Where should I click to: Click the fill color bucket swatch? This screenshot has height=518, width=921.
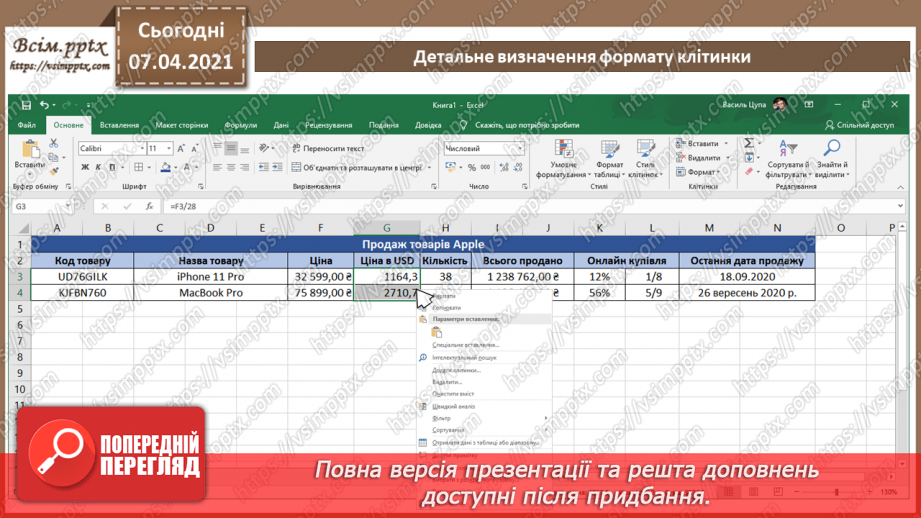(x=166, y=167)
